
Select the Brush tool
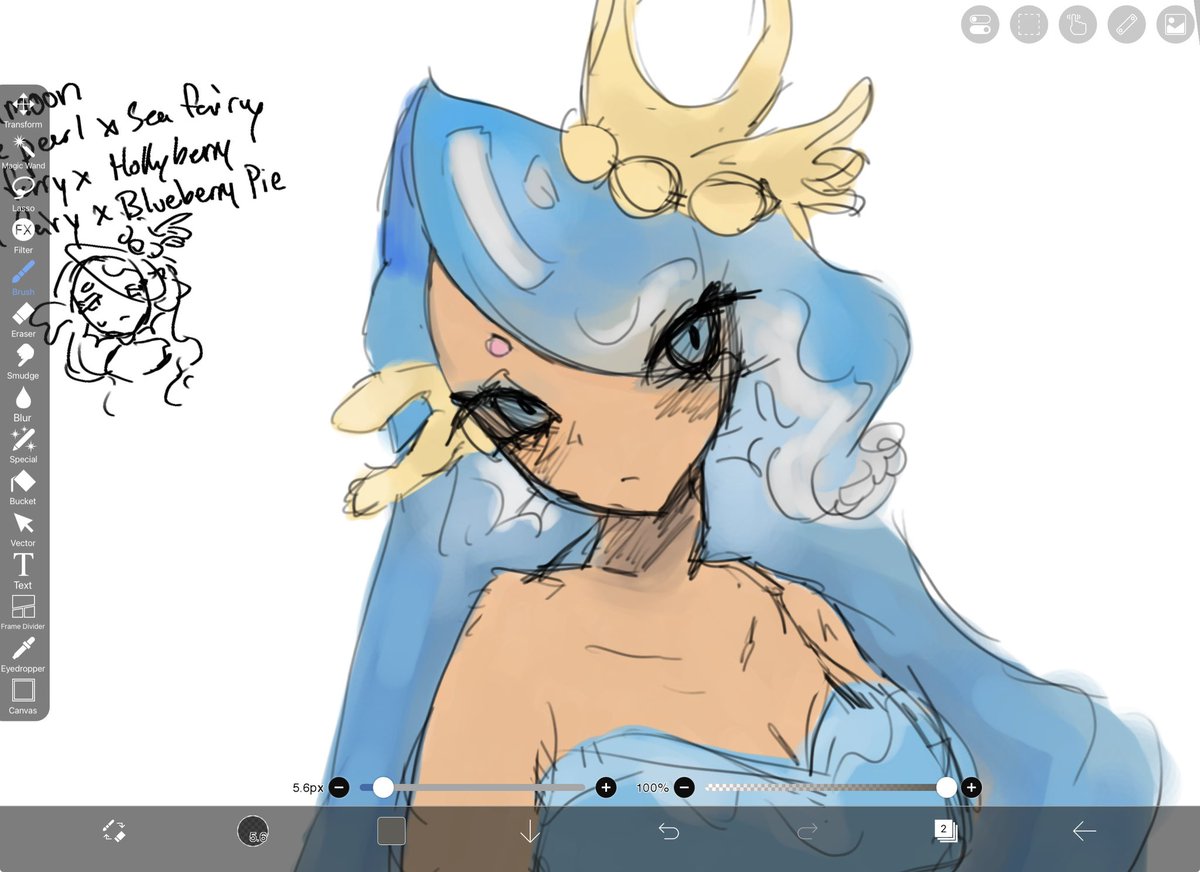pos(23,278)
